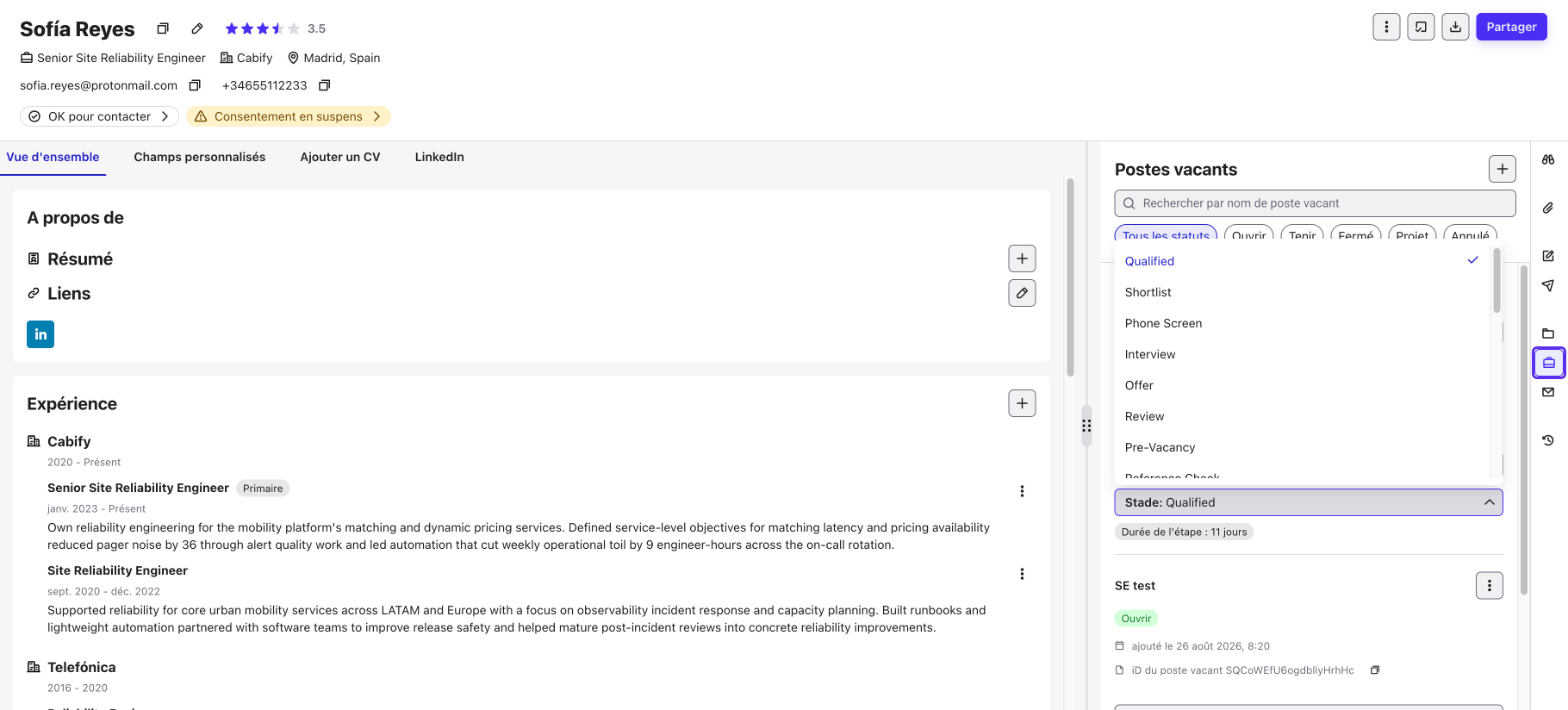Go to the LinkedIn tab
The image size is (1568, 710).
click(439, 157)
